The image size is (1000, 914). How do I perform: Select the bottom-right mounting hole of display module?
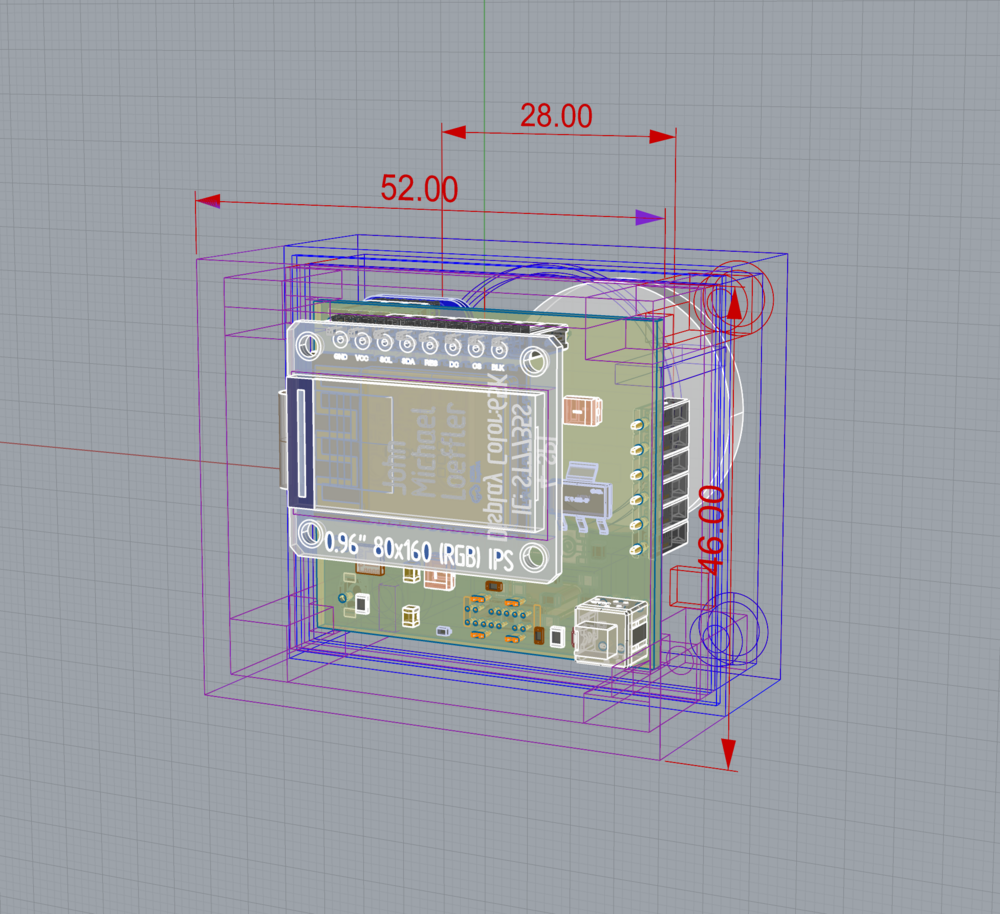coord(533,557)
